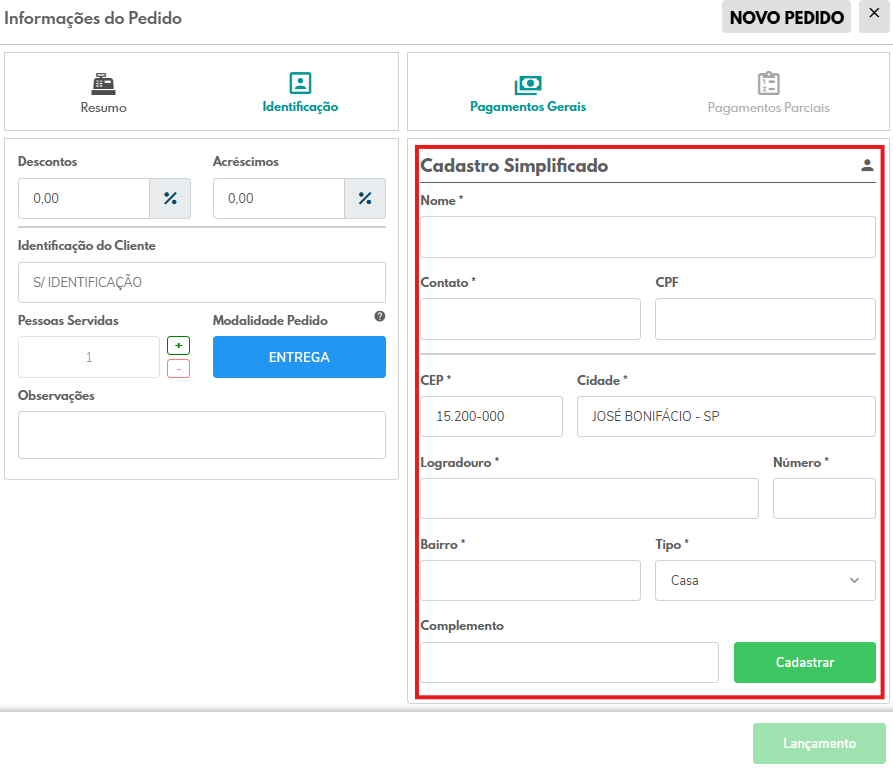The height and width of the screenshot is (771, 893).
Task: Toggle percent mode for Descontos
Action: [170, 198]
